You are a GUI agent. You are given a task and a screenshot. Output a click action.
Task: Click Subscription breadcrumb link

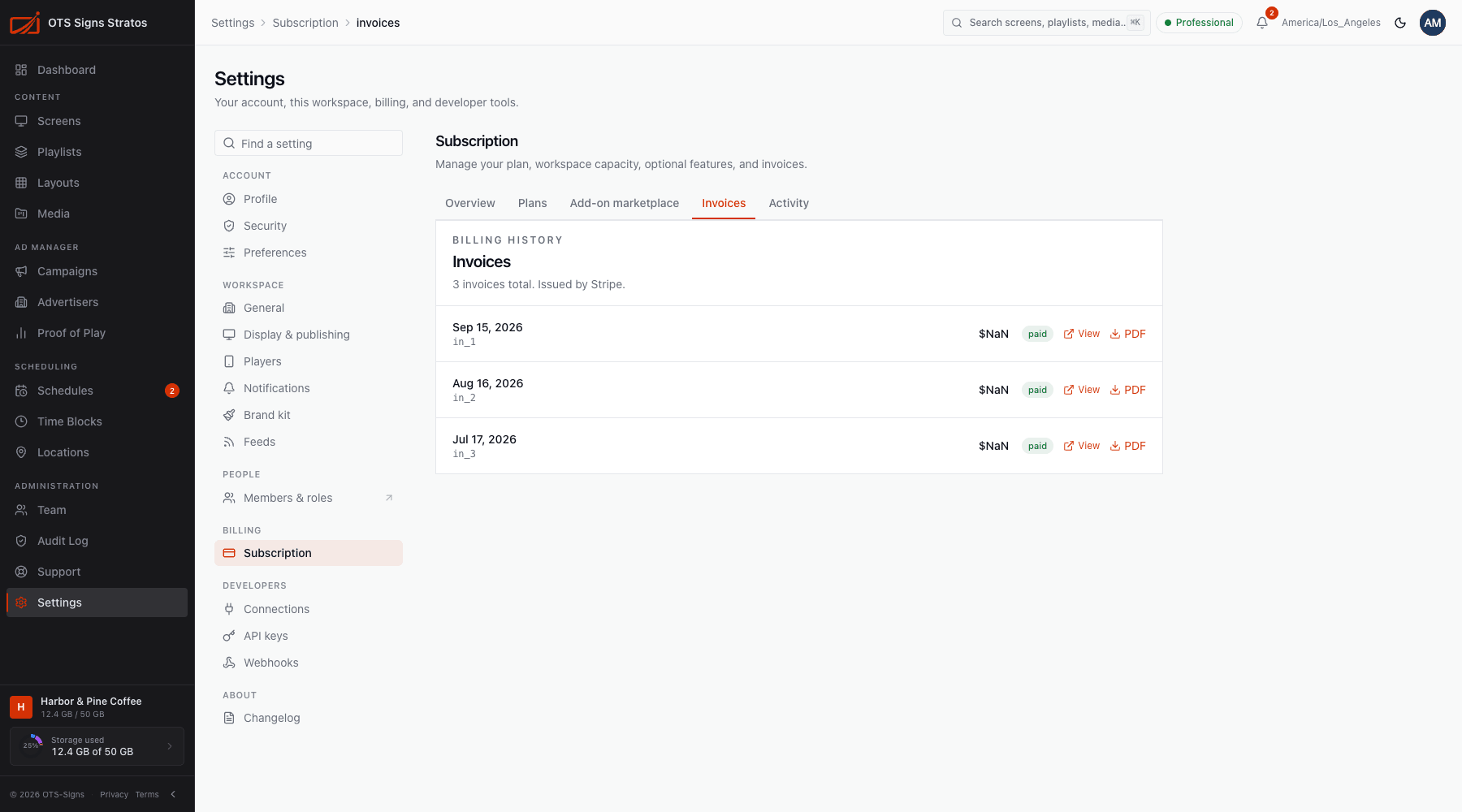[x=305, y=23]
